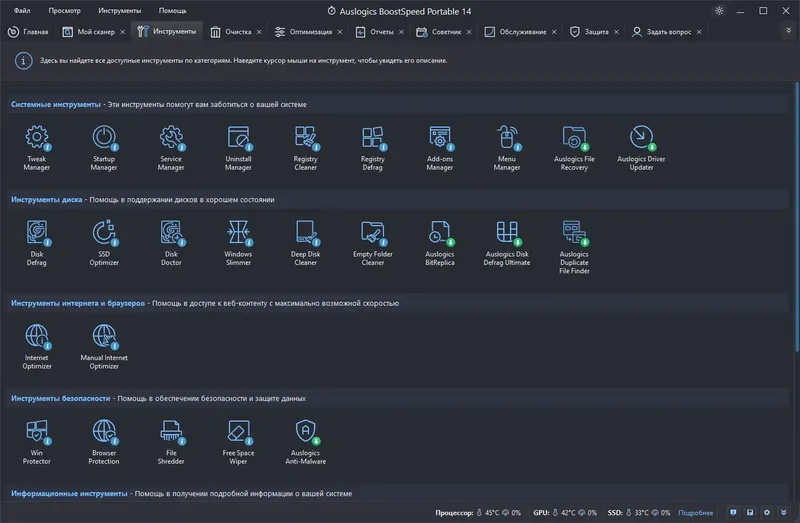Launch the Internet Optimizer tool
Image resolution: width=800 pixels, height=523 pixels.
point(37,346)
